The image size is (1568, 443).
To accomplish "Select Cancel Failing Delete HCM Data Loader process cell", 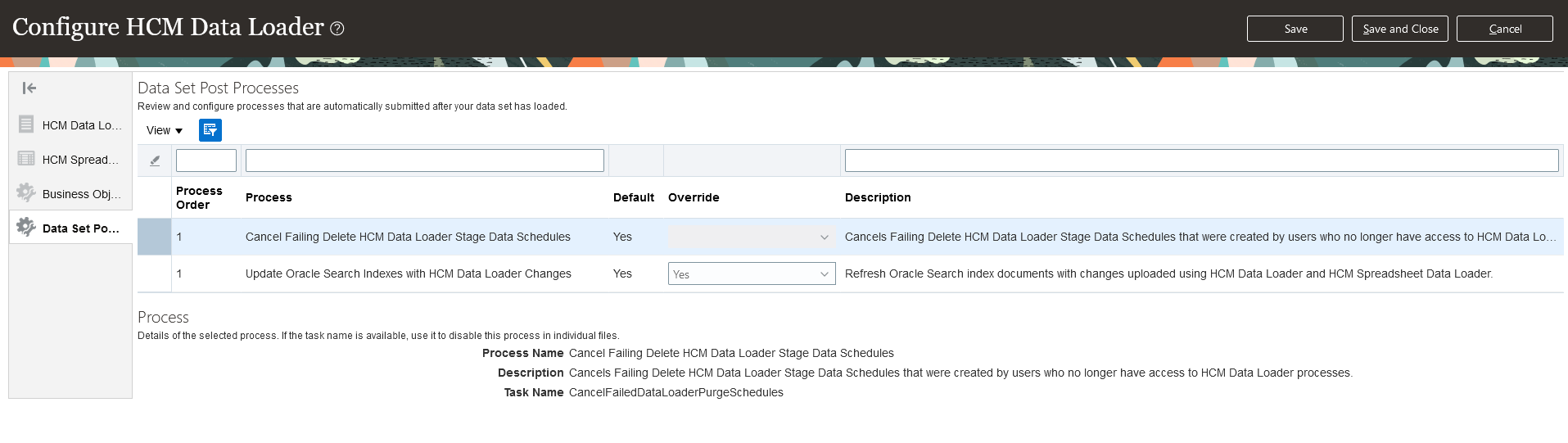I will point(408,237).
